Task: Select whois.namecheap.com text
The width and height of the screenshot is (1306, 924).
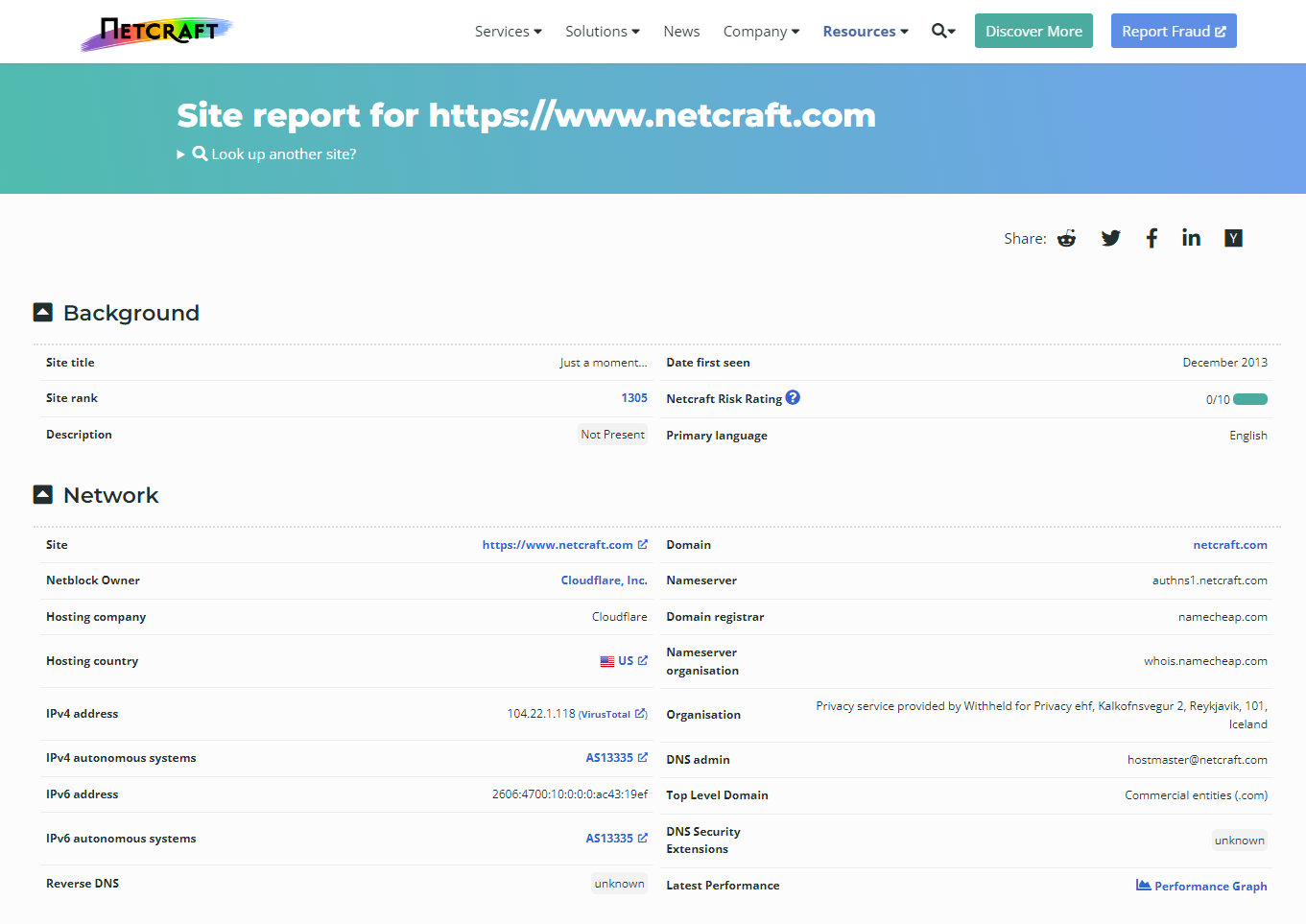Action: (x=1205, y=661)
